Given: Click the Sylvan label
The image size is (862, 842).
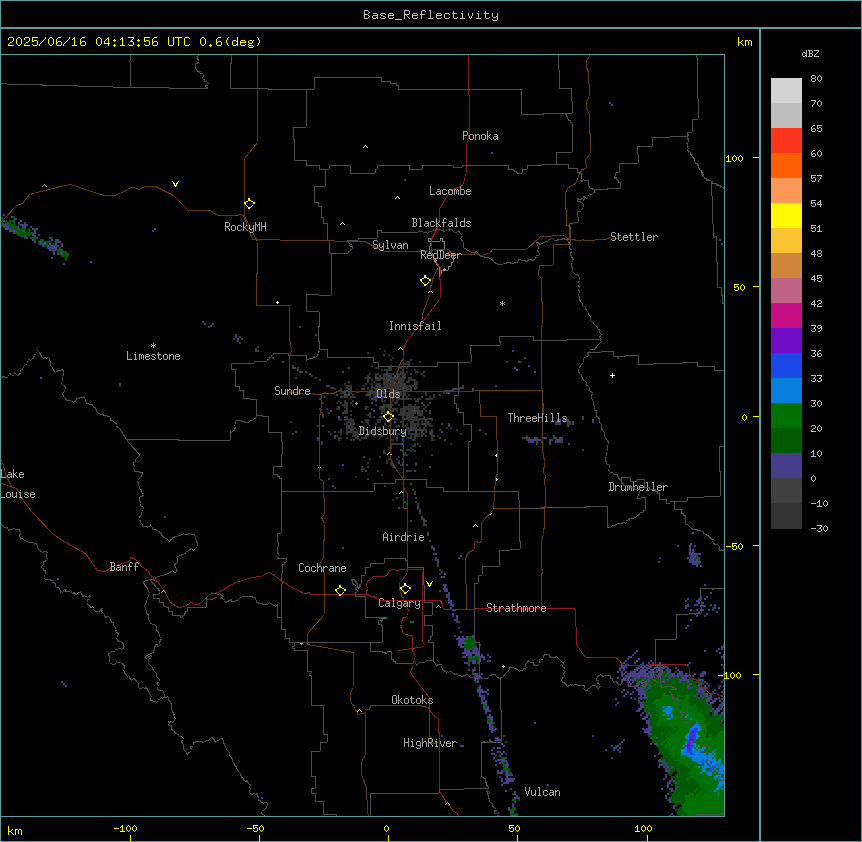Looking at the screenshot, I should click(x=390, y=245).
